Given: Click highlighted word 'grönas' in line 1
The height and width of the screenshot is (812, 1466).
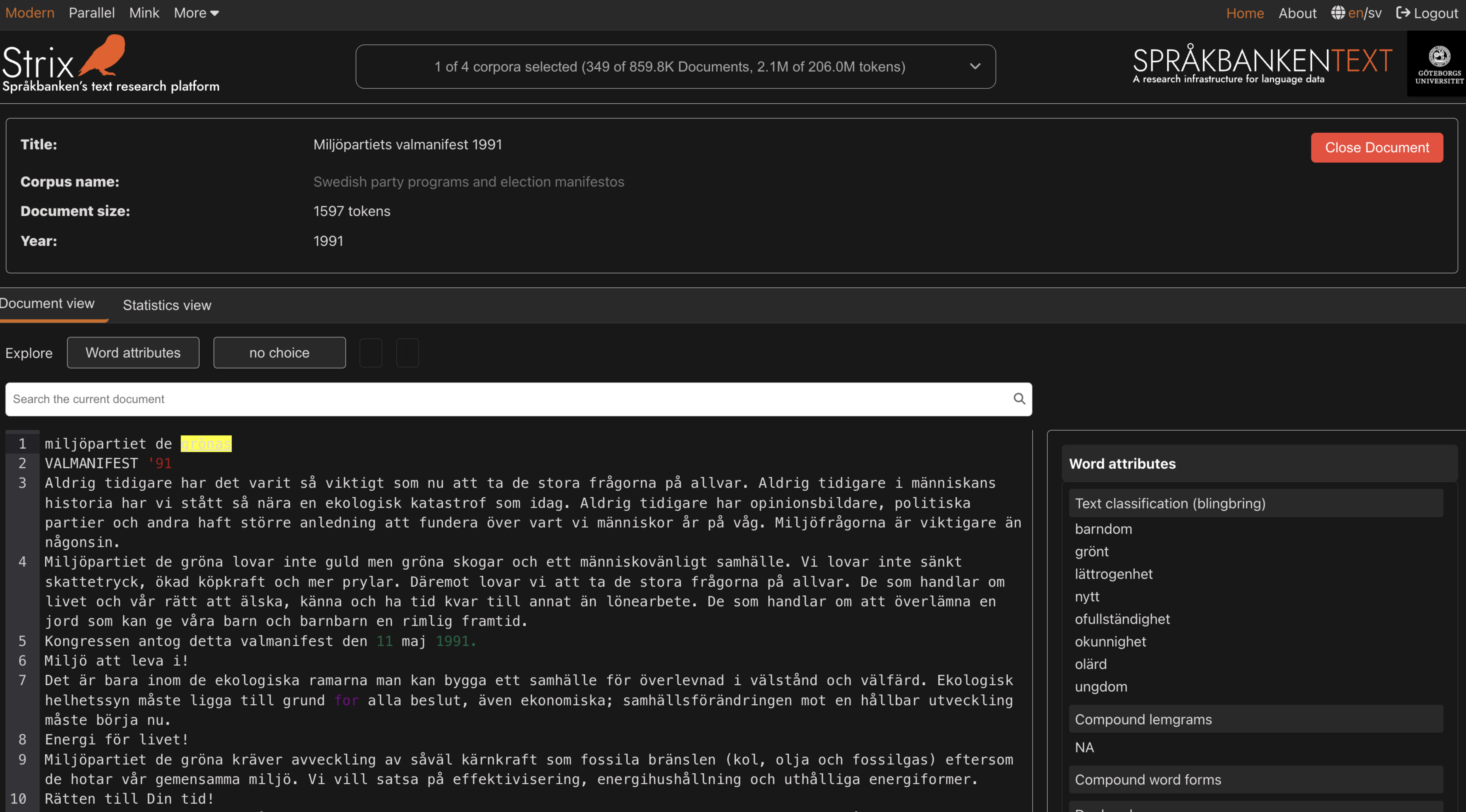Looking at the screenshot, I should click(206, 444).
